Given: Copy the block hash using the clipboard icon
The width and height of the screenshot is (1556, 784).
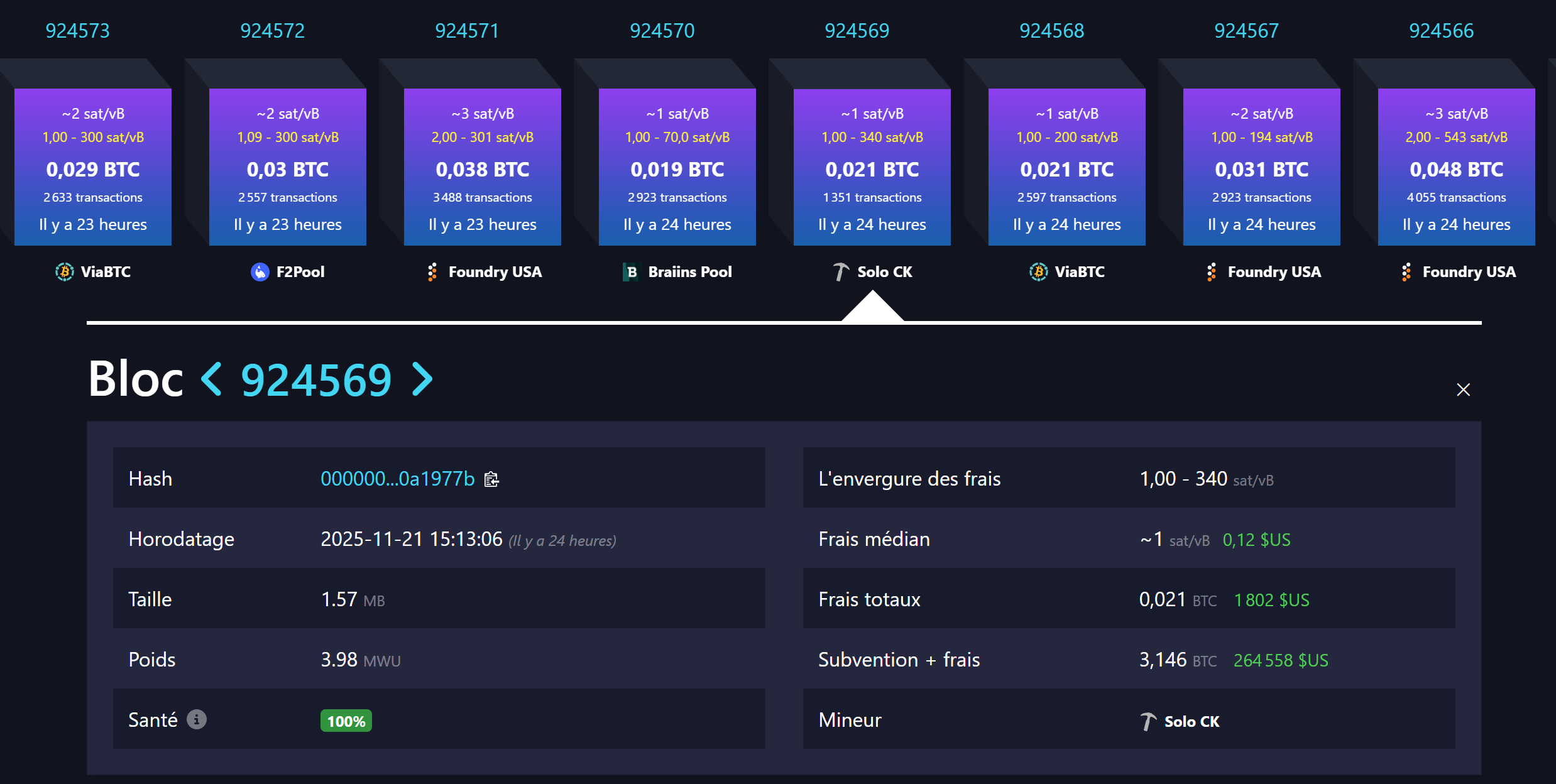Looking at the screenshot, I should click(x=491, y=479).
